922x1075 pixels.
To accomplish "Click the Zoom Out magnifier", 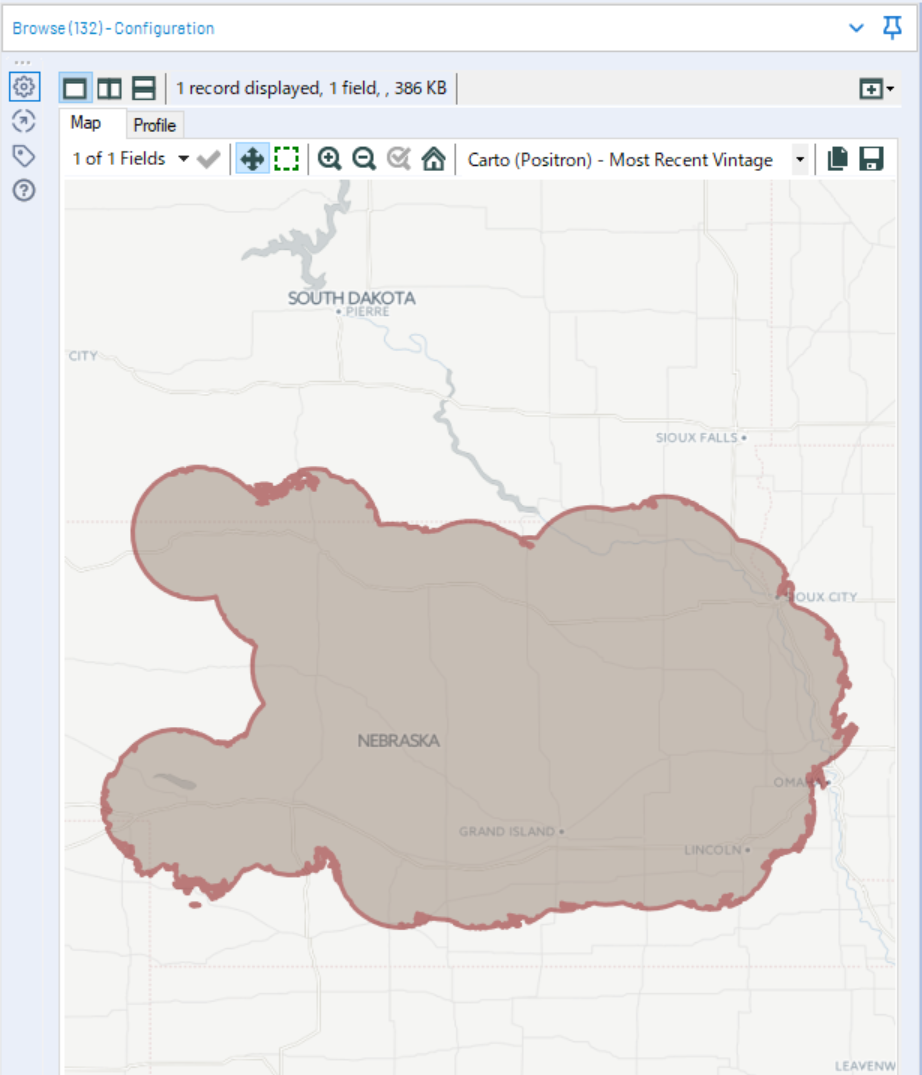I will coord(364,159).
